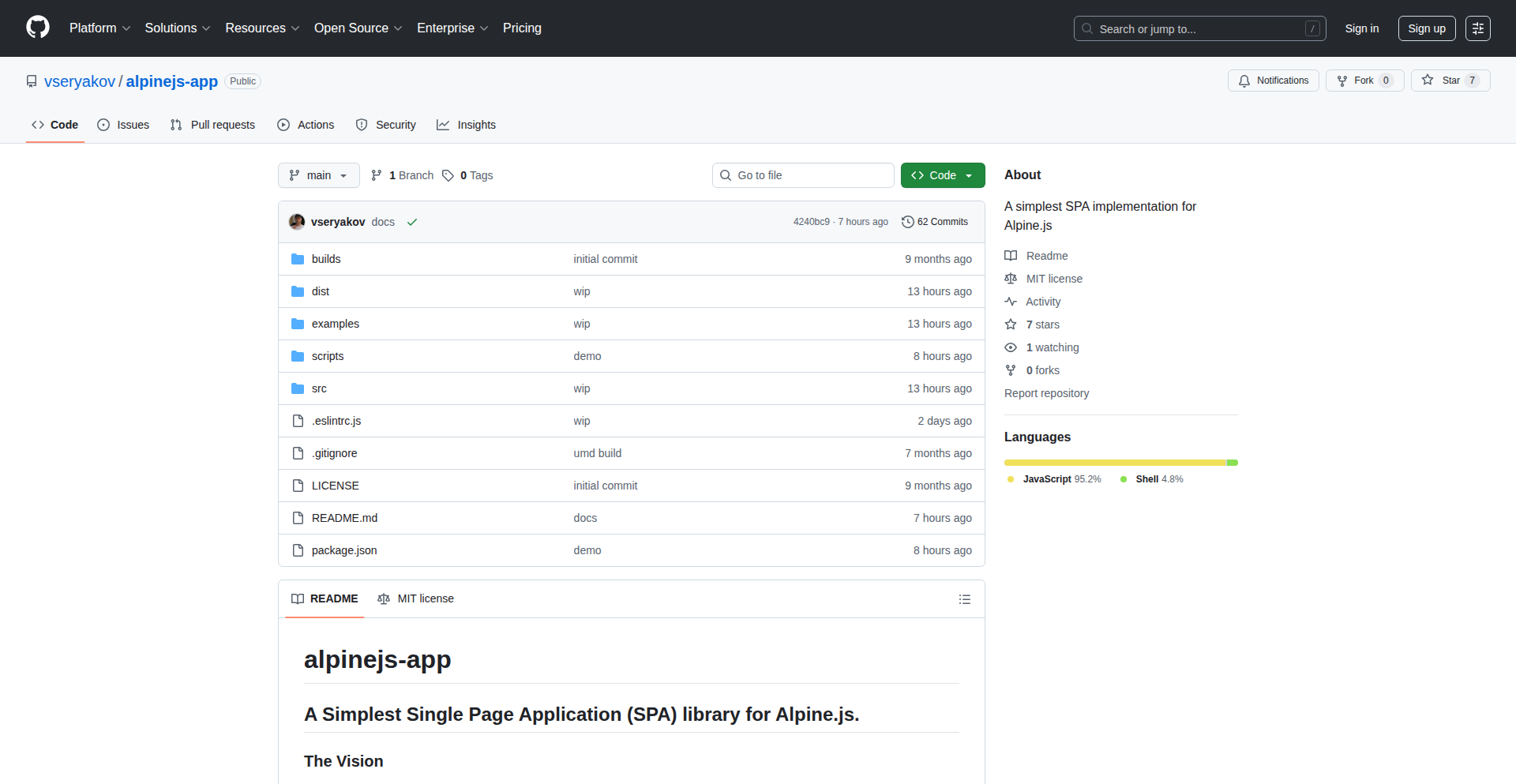The width and height of the screenshot is (1516, 784).
Task: Switch to the Insights tab
Action: point(467,125)
